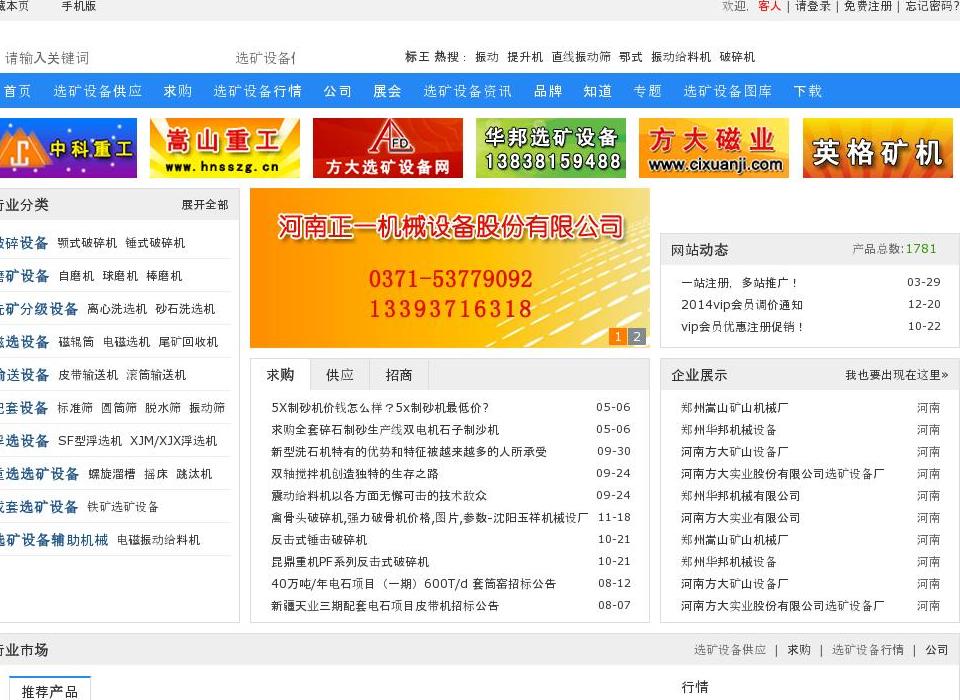The image size is (960, 700).
Task: Open 球磨机 category link
Action: [120, 276]
